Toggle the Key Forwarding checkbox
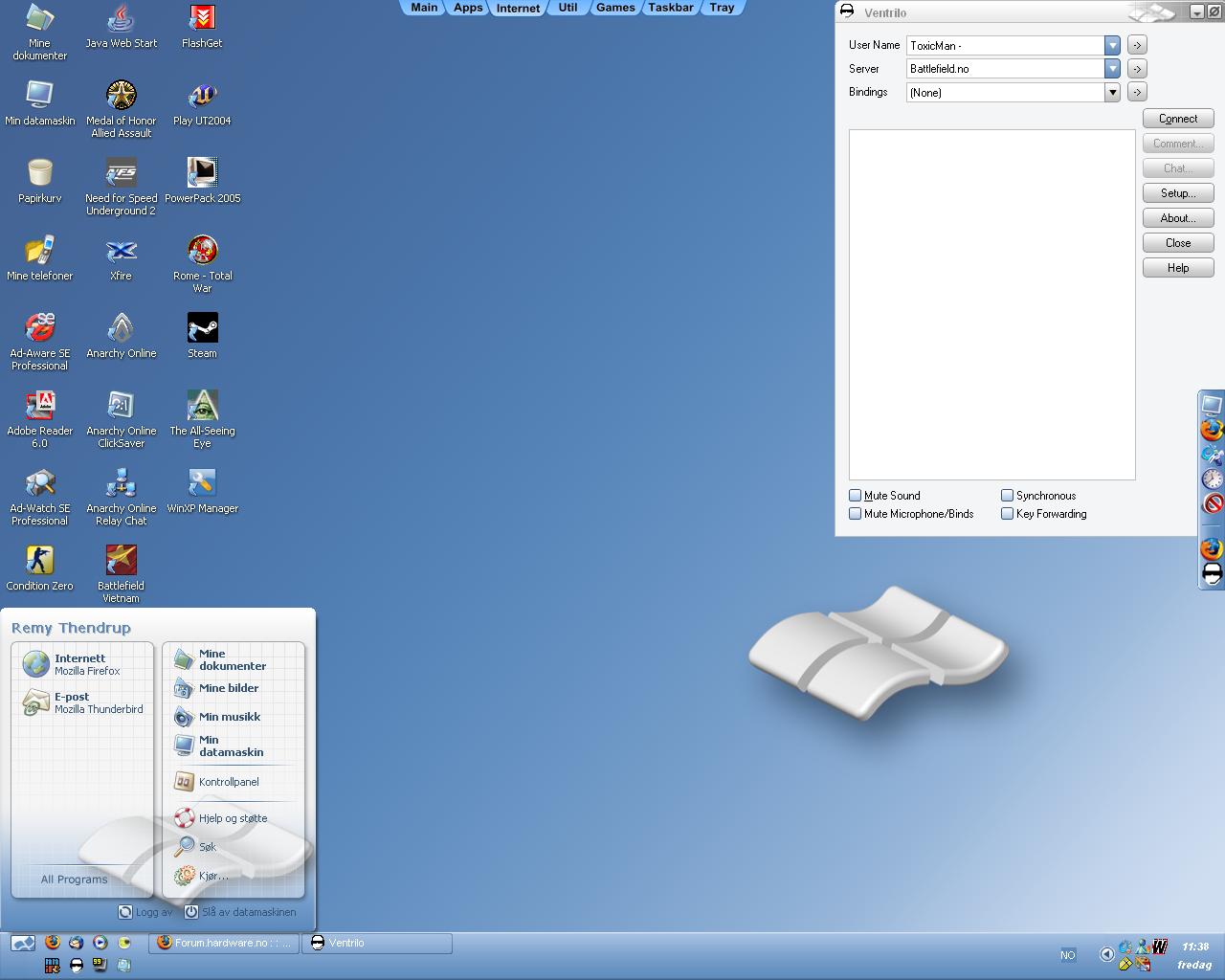Viewport: 1225px width, 980px height. coord(1007,514)
